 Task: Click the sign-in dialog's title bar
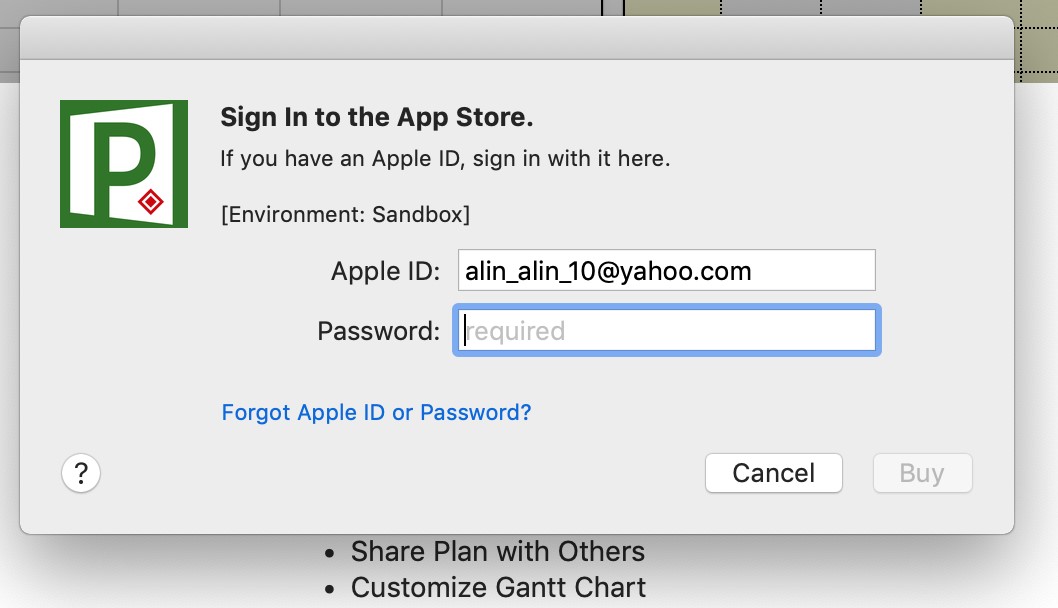coord(517,38)
